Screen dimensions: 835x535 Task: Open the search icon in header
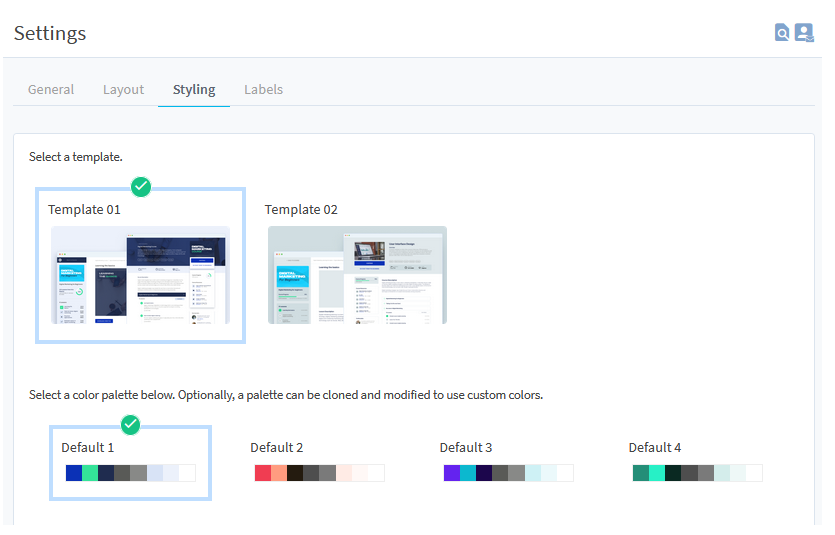782,32
